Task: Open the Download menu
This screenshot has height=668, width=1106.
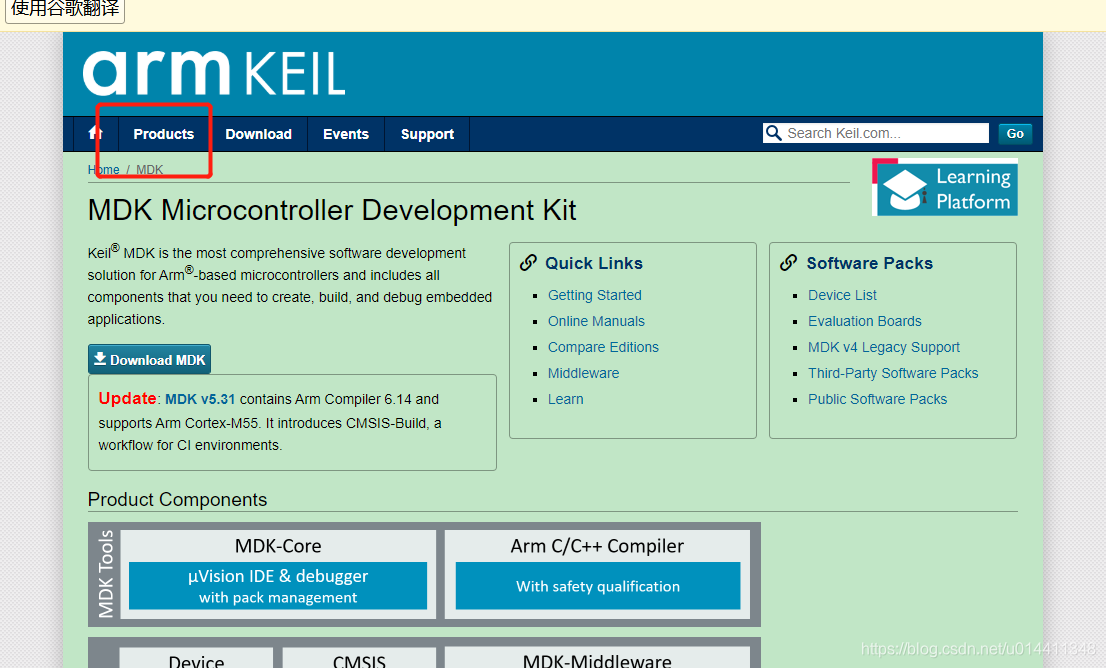Action: [258, 134]
